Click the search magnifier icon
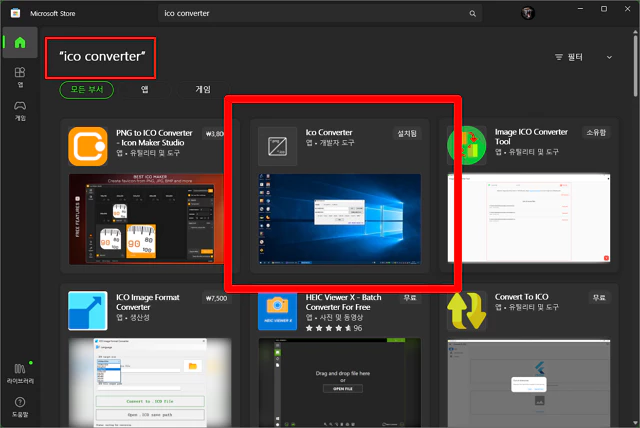 (472, 13)
